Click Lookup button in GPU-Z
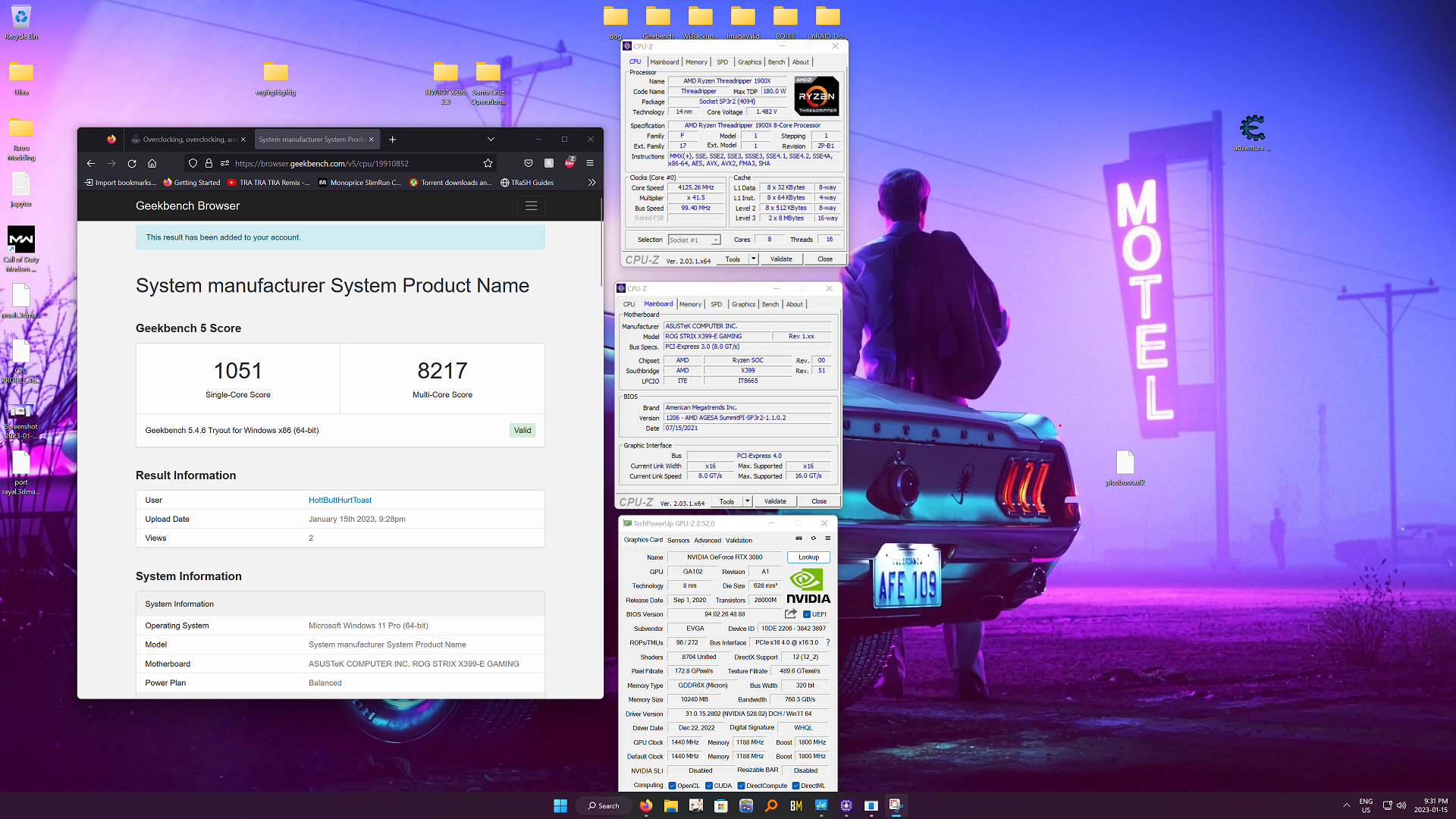 (x=808, y=557)
